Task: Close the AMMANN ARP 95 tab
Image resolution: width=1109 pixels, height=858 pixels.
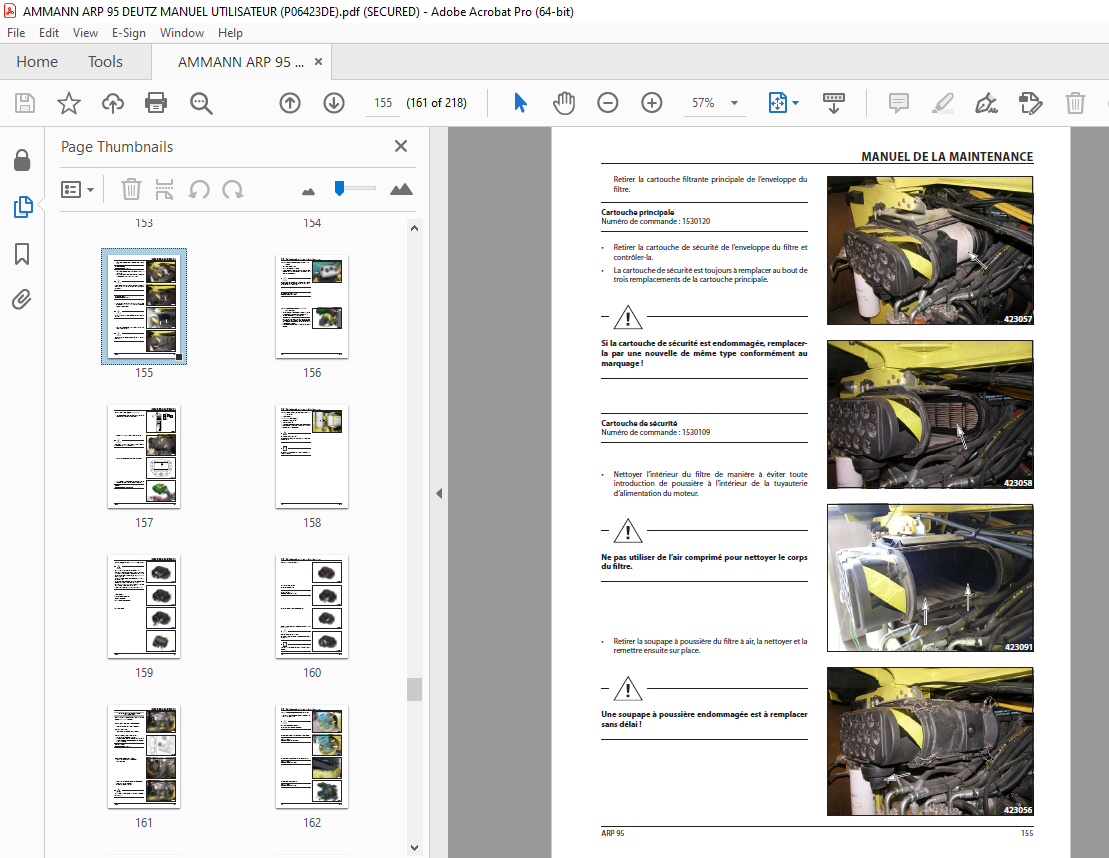Action: [x=318, y=62]
